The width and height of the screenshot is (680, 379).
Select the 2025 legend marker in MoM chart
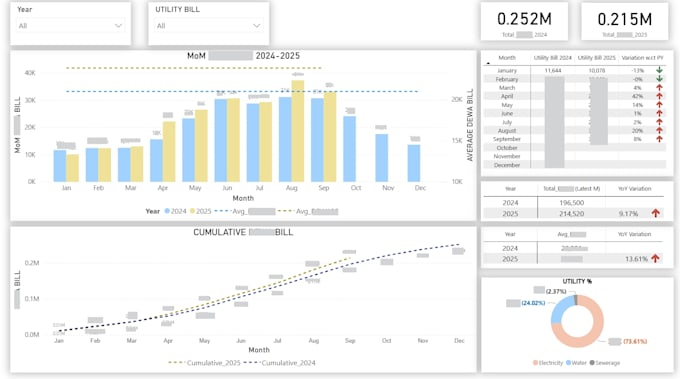point(192,211)
